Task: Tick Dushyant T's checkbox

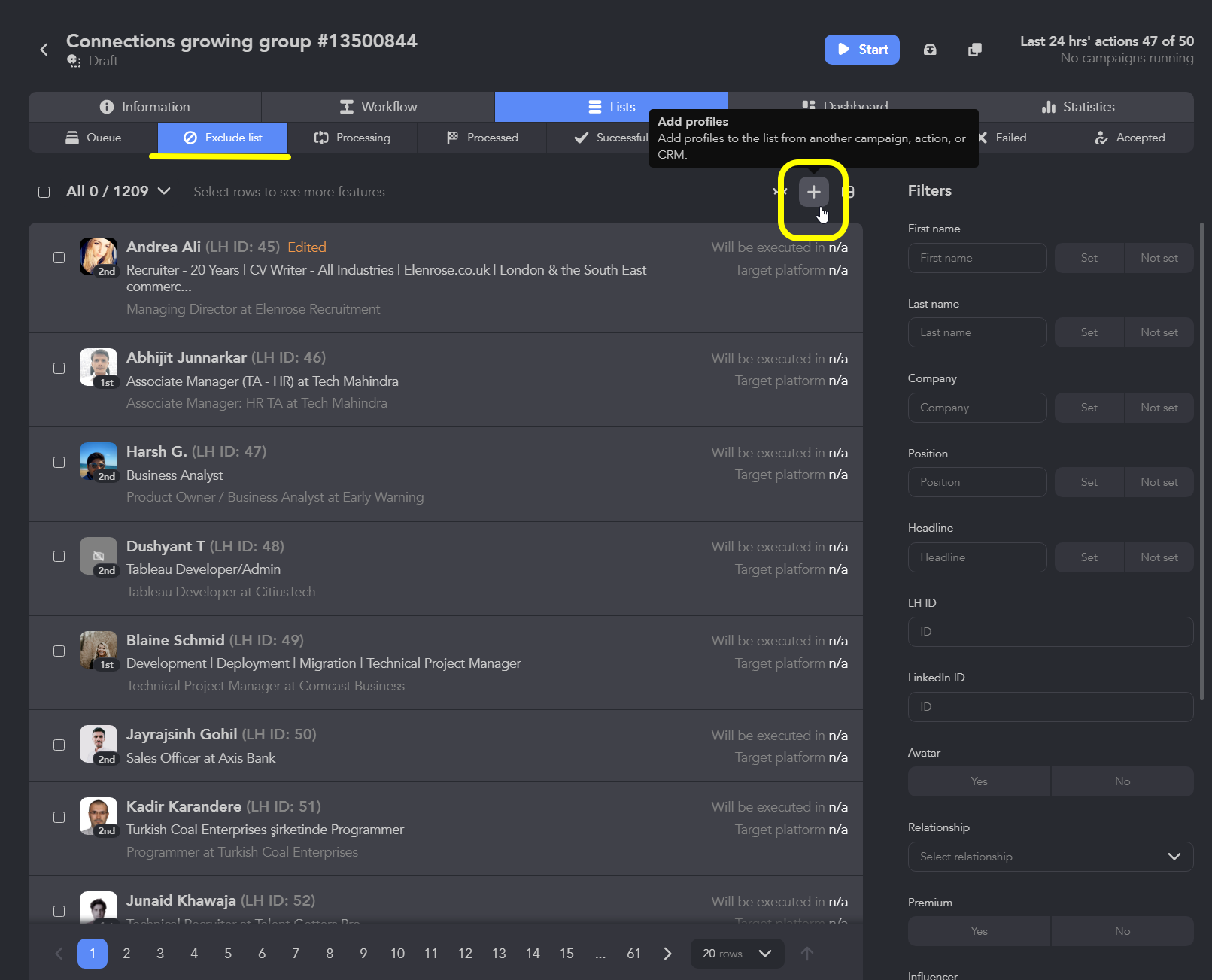Action: pyautogui.click(x=59, y=556)
